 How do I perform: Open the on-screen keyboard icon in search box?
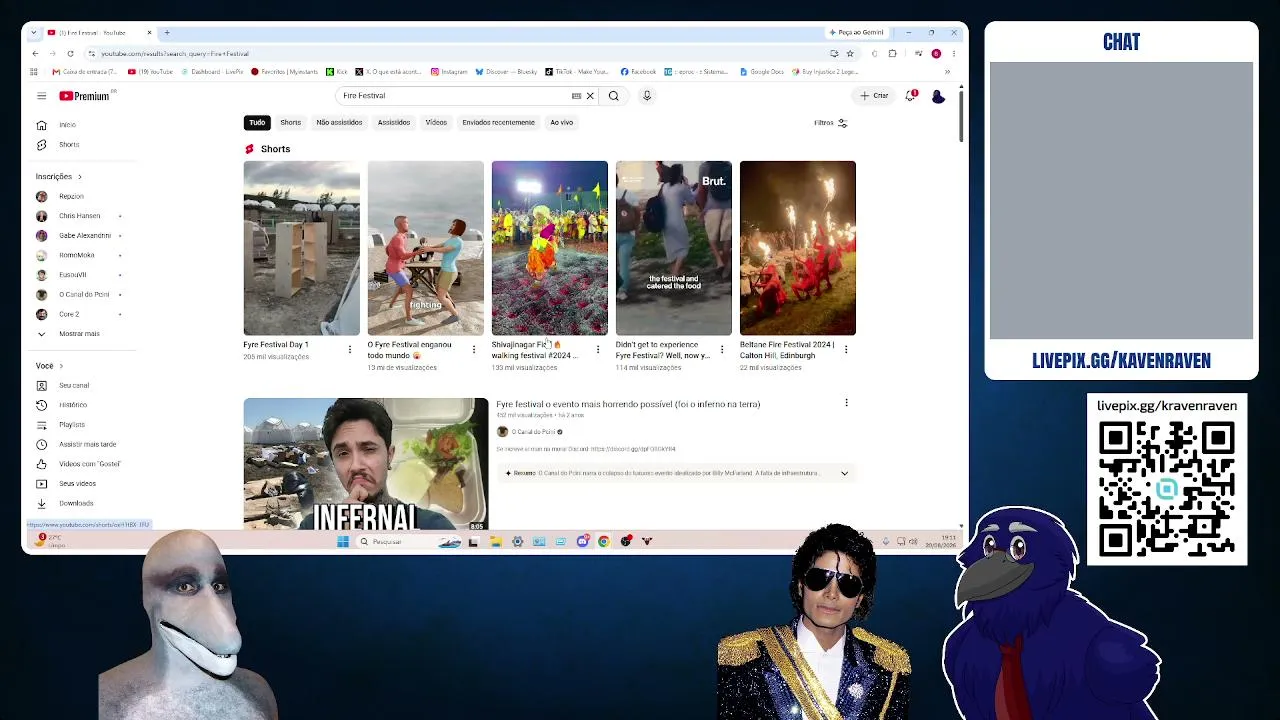[x=576, y=96]
